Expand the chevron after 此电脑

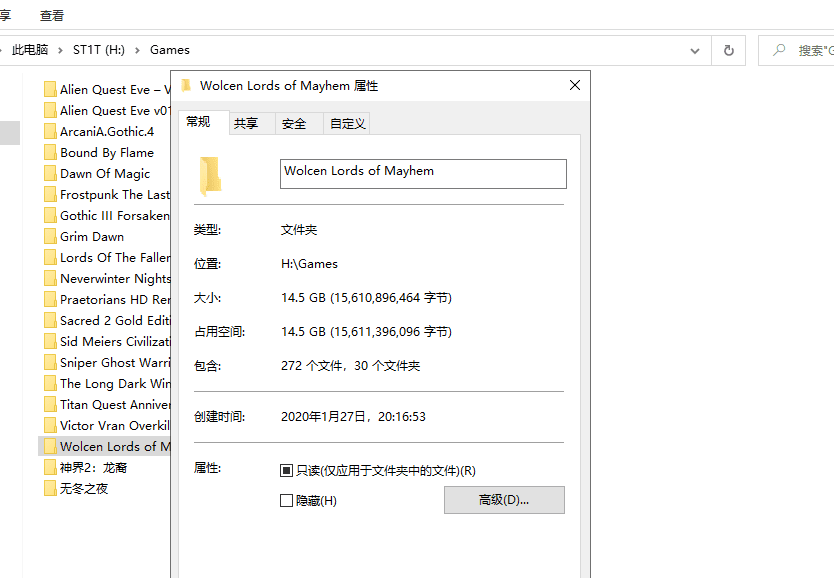tap(60, 50)
